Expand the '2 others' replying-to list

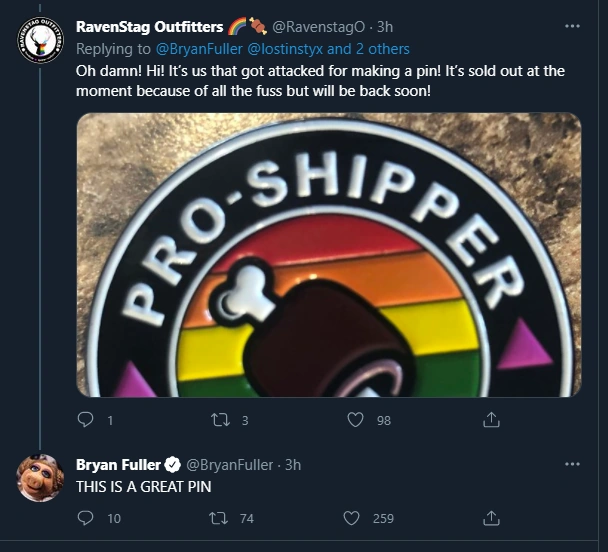[x=381, y=48]
